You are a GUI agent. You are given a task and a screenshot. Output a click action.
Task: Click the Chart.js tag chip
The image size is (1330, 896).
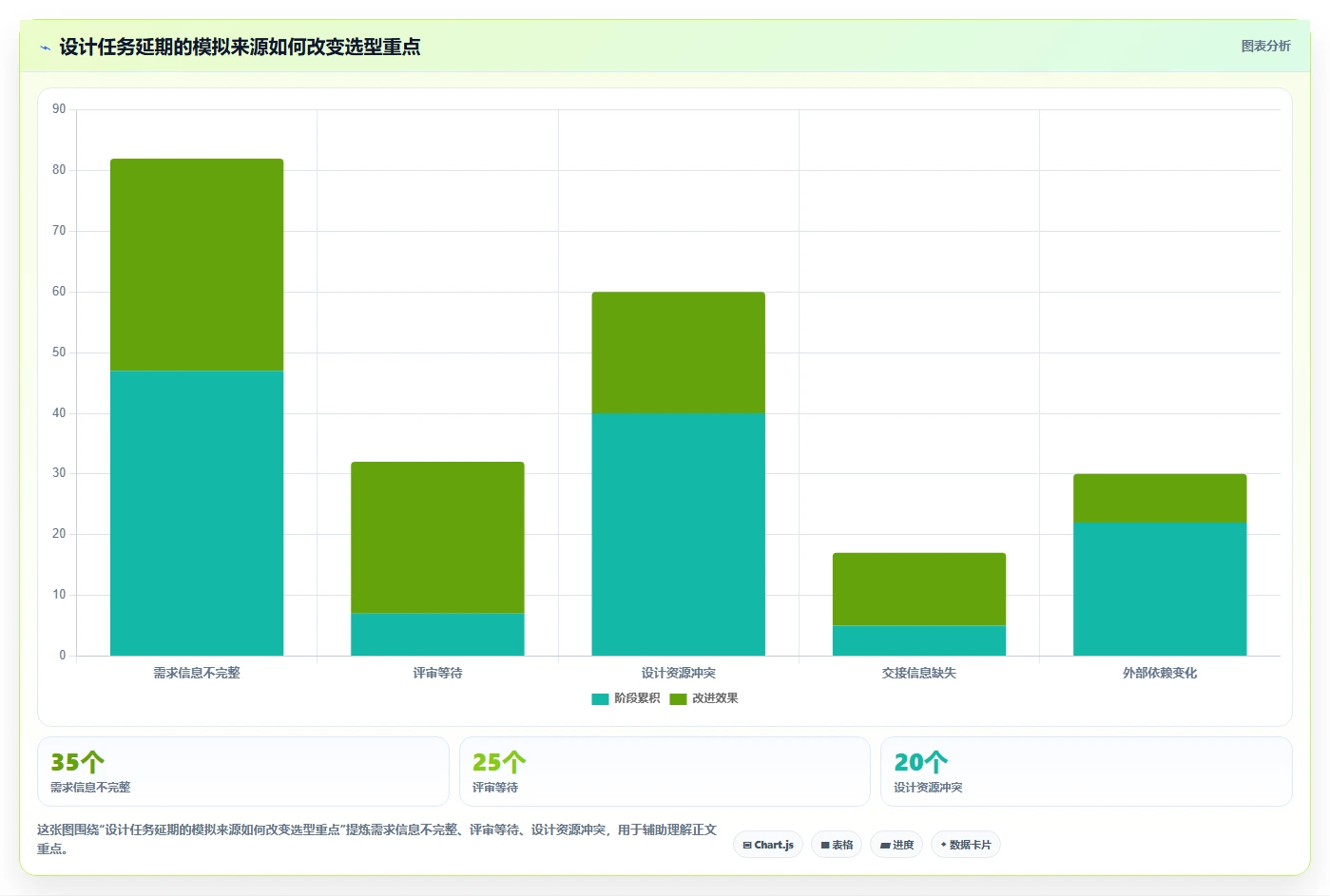click(768, 845)
